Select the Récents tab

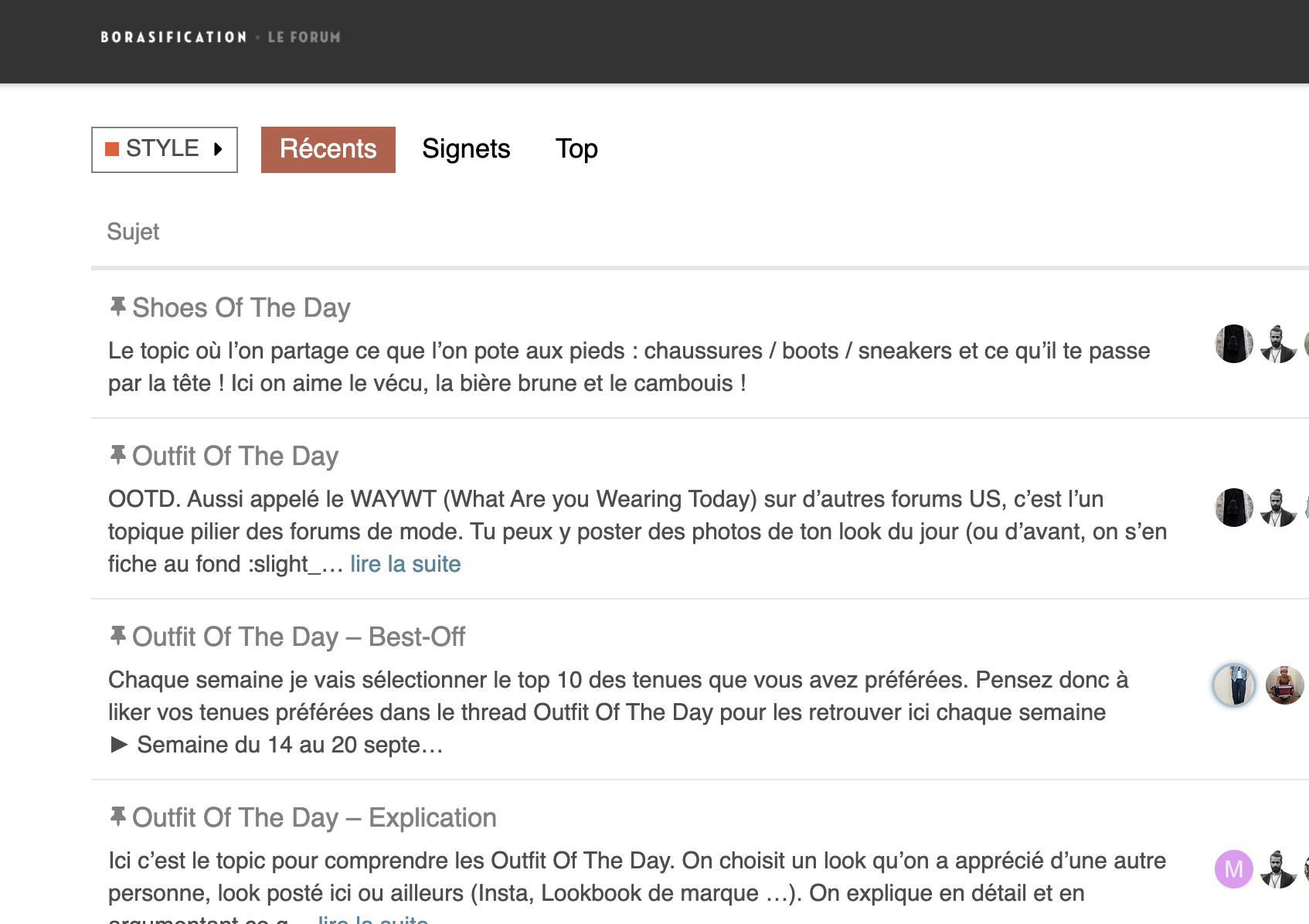(x=328, y=149)
